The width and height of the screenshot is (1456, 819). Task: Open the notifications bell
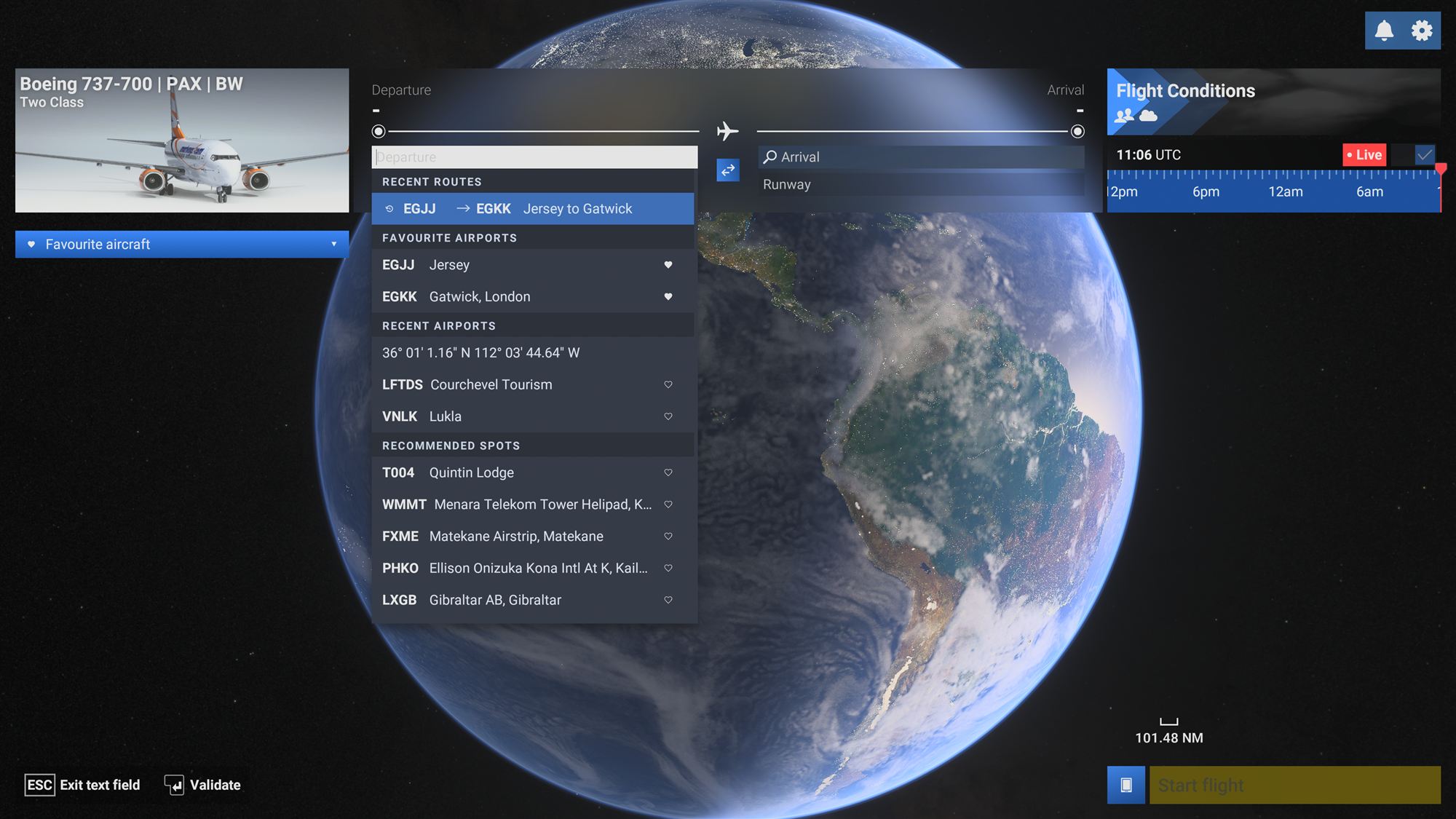click(1384, 31)
